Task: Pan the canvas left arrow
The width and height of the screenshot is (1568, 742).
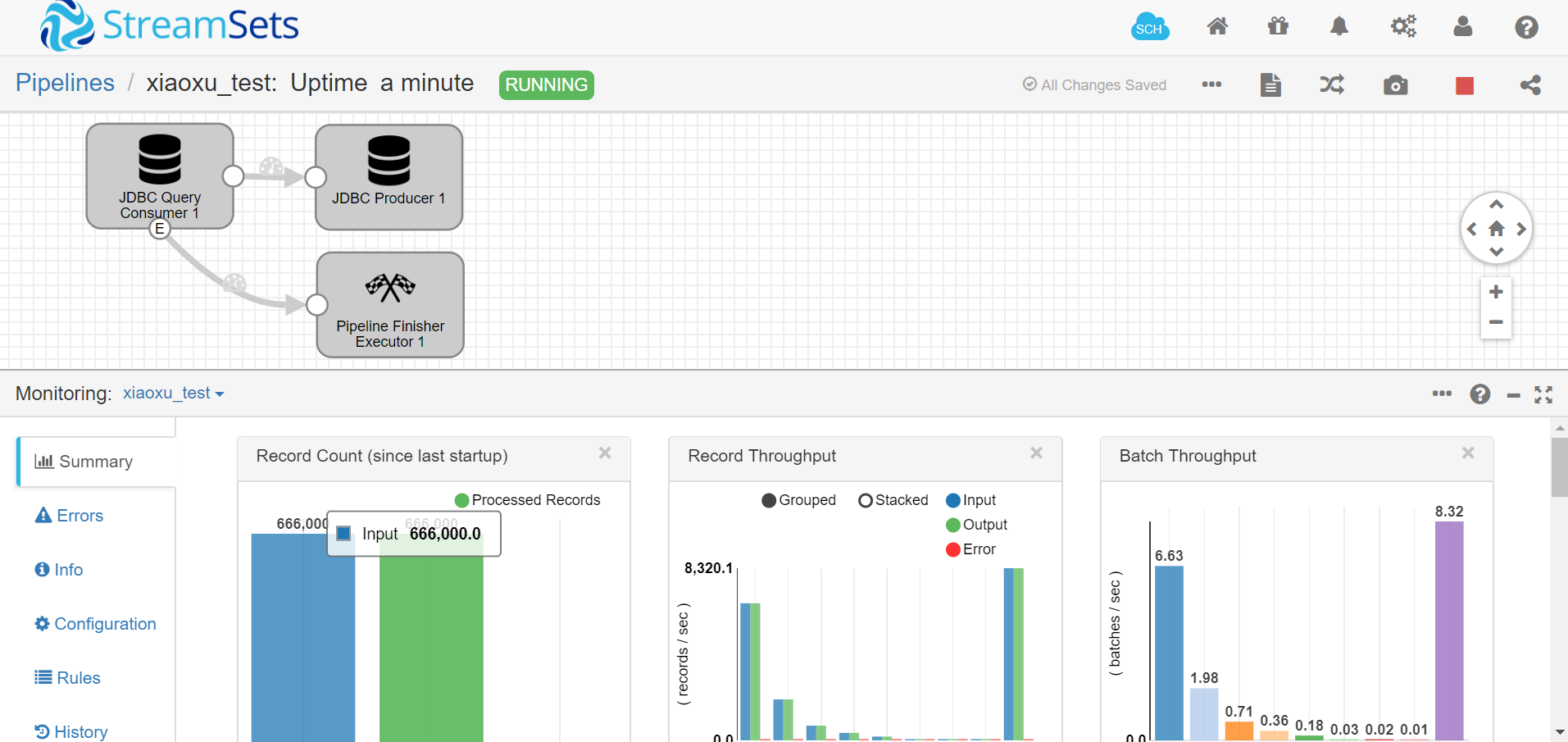Action: [x=1472, y=229]
